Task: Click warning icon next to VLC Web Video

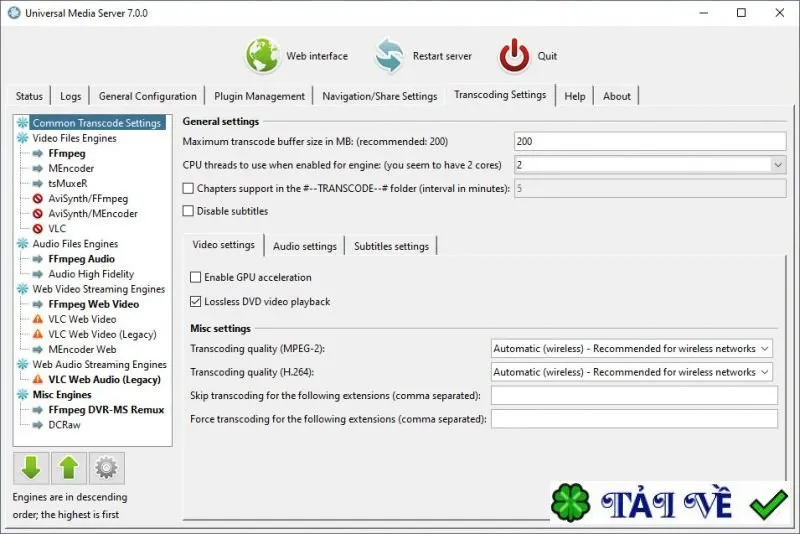Action: (38, 319)
